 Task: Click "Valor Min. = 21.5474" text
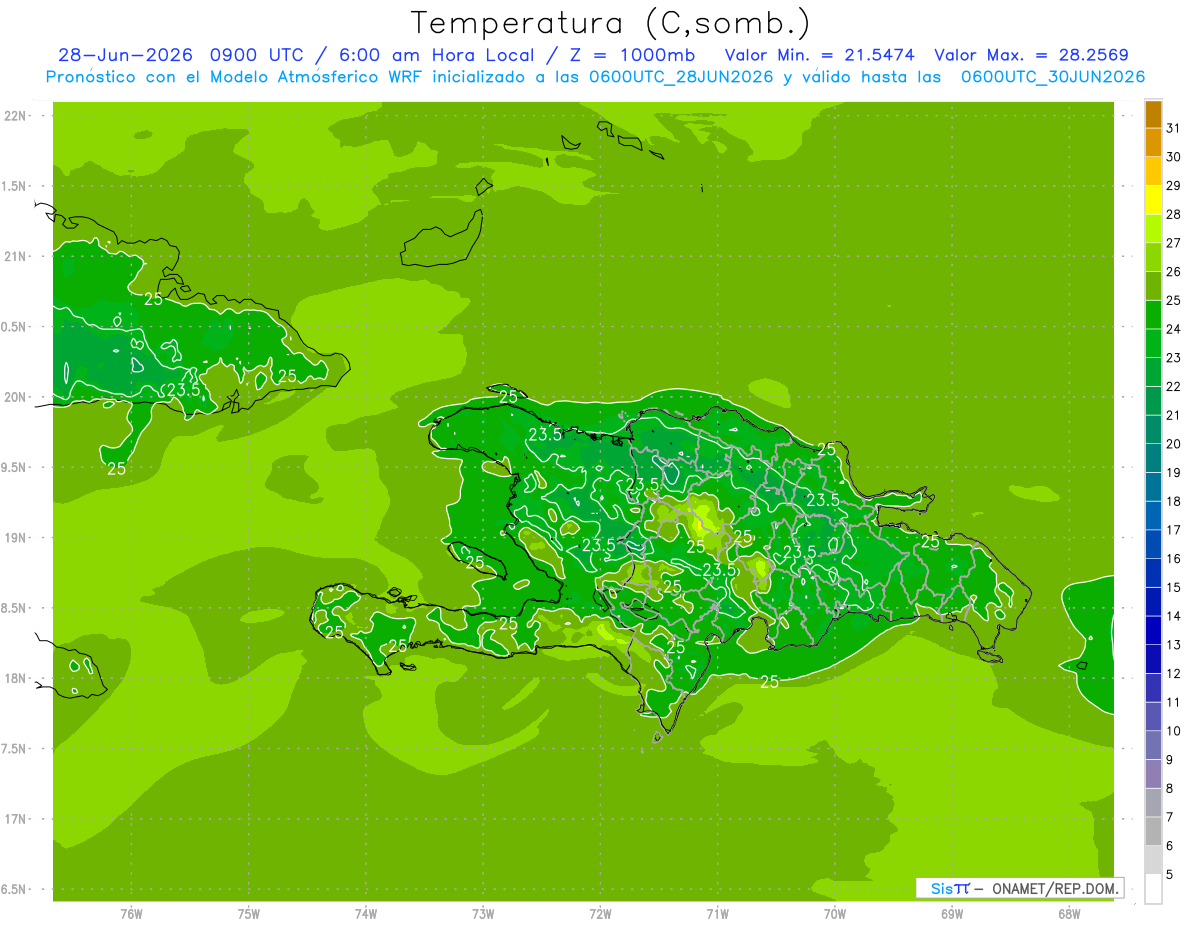(819, 55)
